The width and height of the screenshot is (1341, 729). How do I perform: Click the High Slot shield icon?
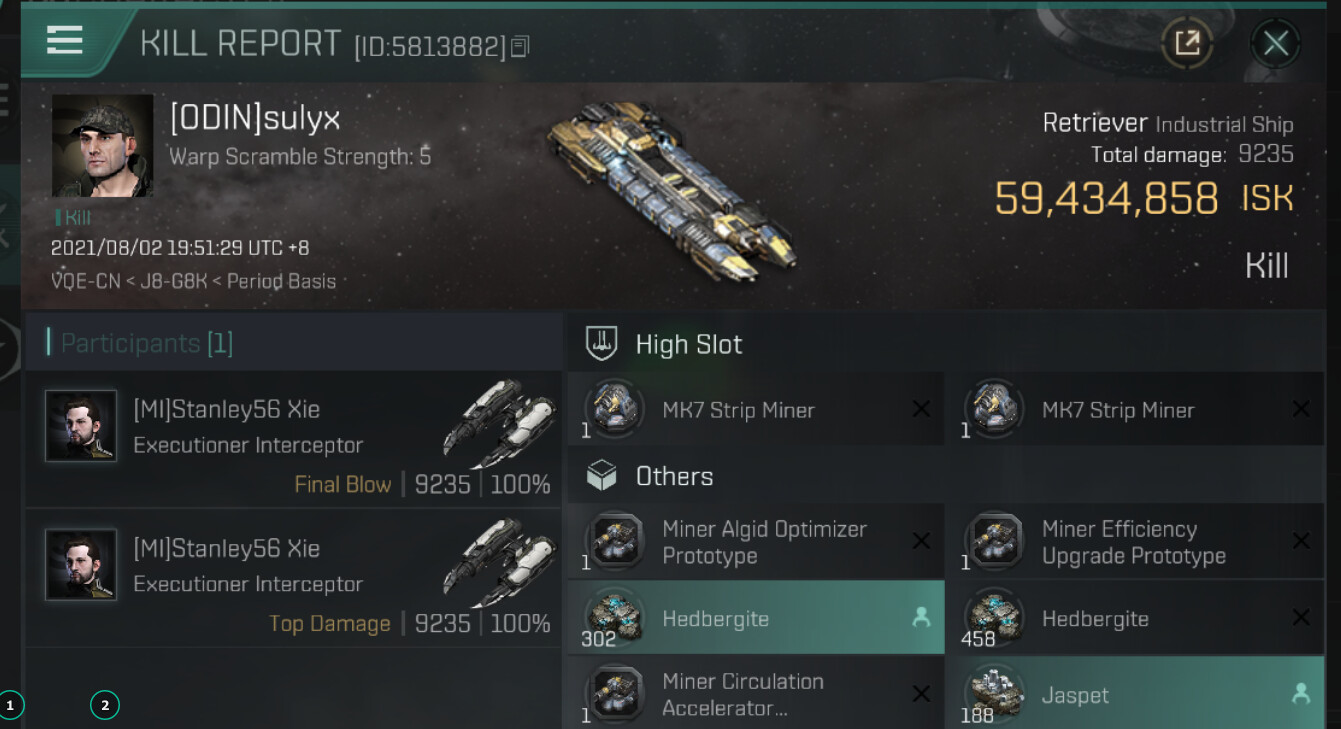[601, 344]
